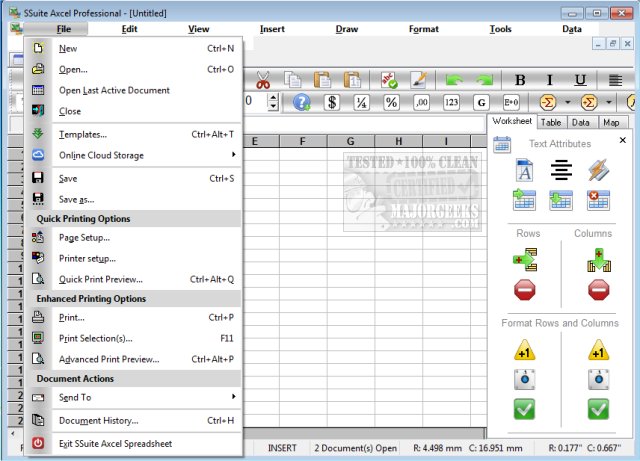Click the INSERT status bar indicator

coord(282,448)
